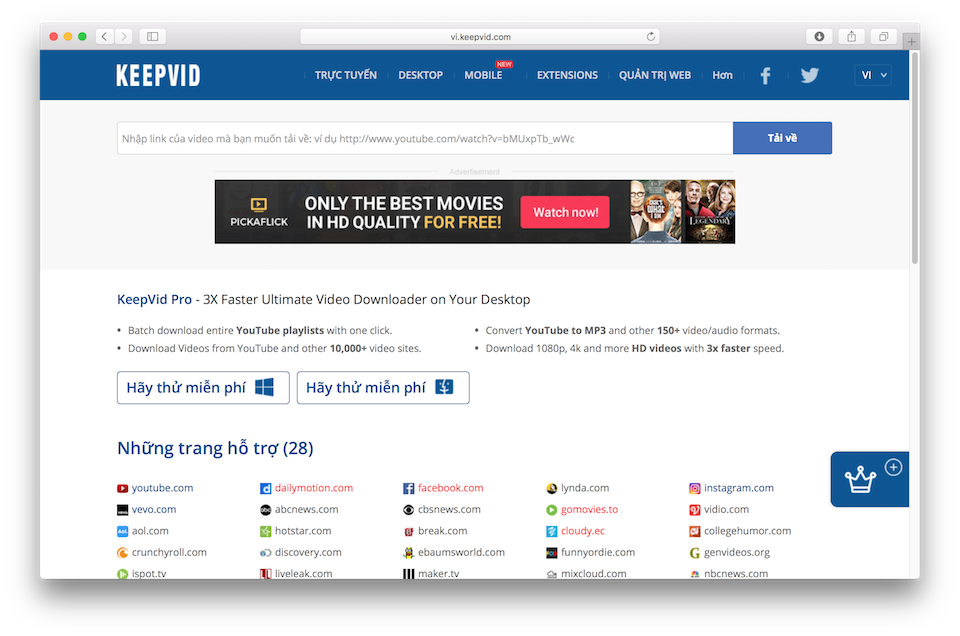Open the collegehumor.com link
The image size is (960, 636).
748,531
